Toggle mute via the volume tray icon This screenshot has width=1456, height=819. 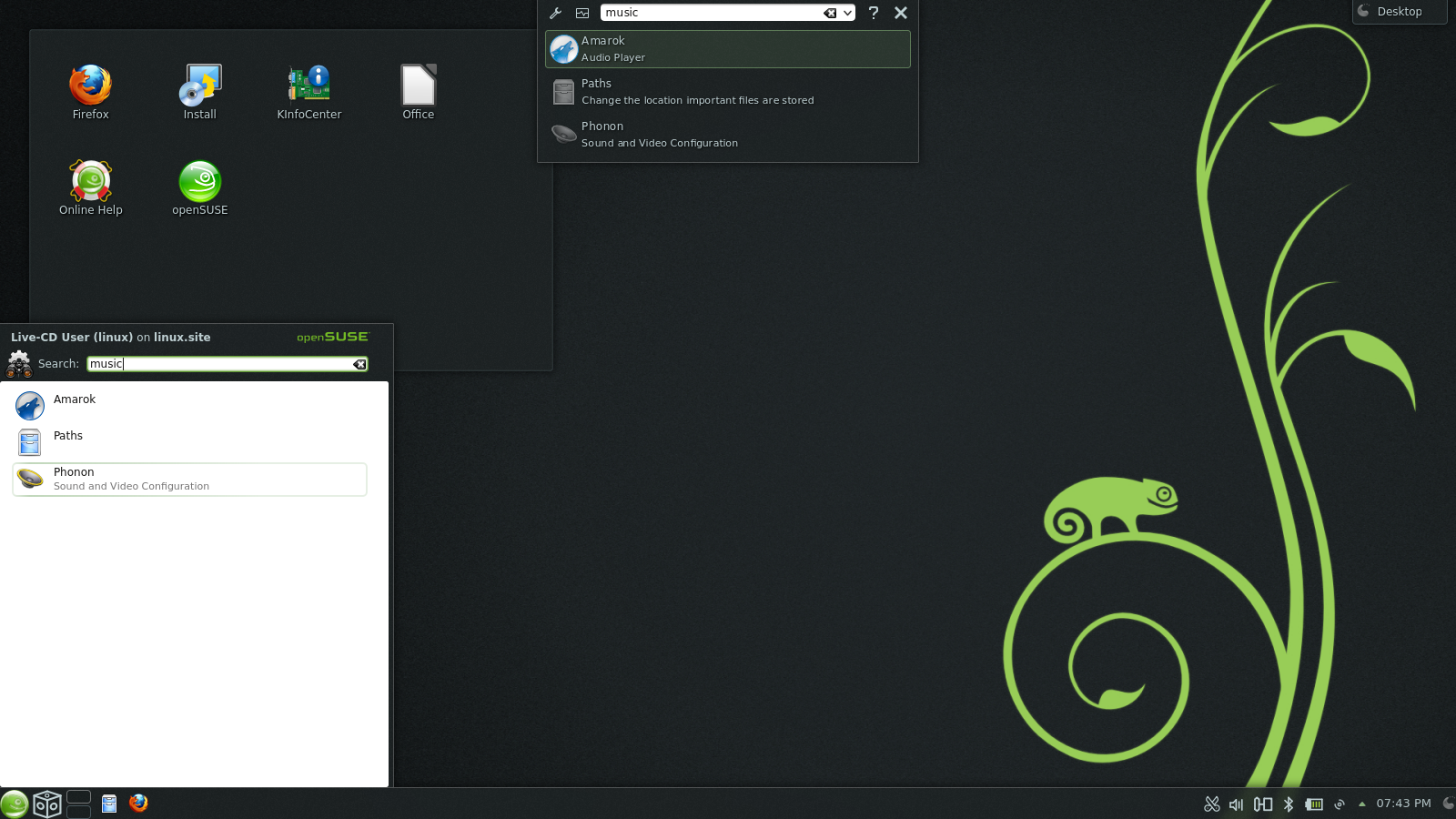(x=1236, y=804)
